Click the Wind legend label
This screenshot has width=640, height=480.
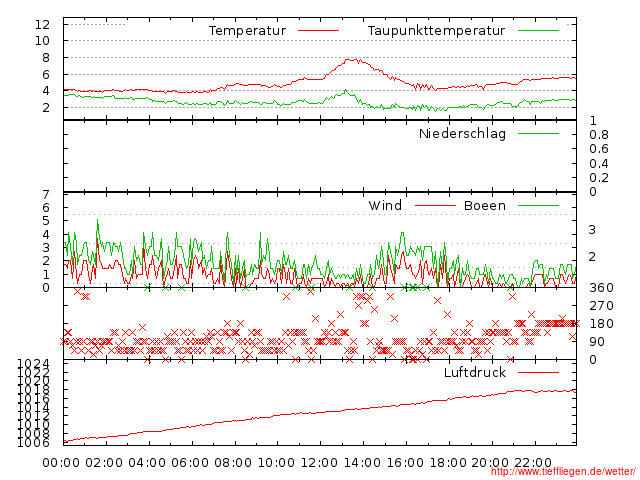pos(385,205)
